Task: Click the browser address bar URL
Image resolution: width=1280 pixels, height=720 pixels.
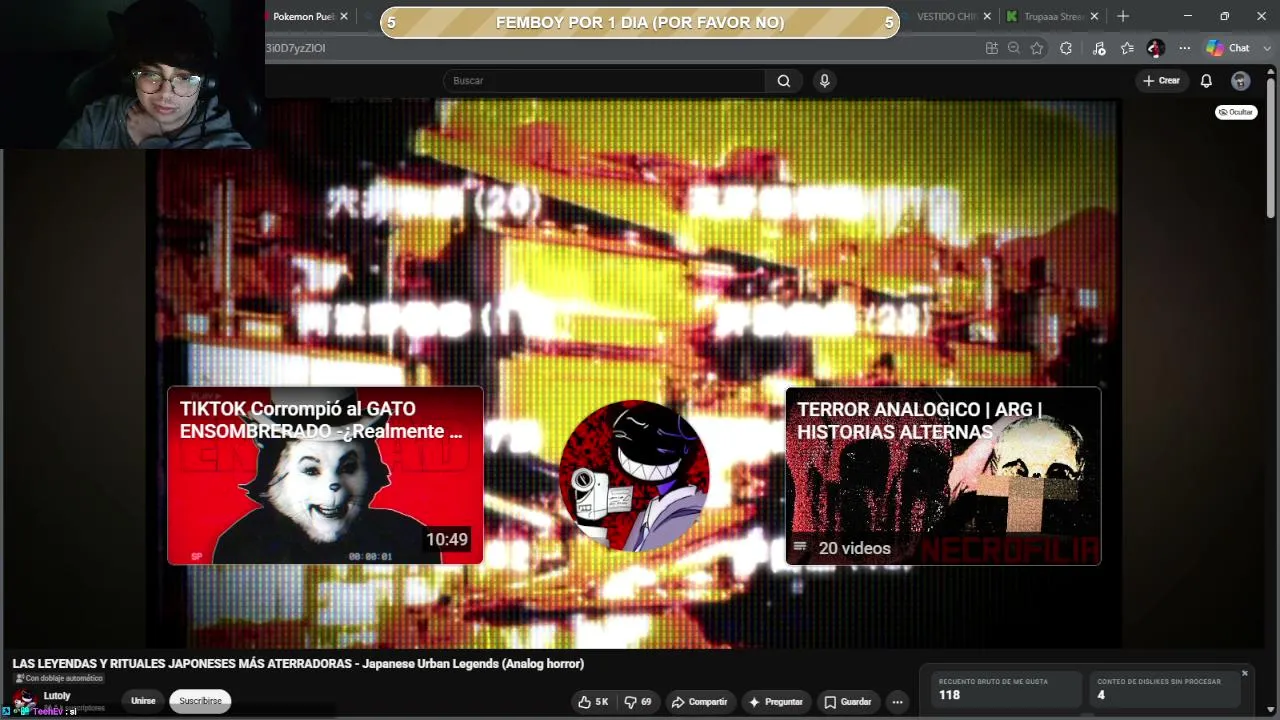Action: click(296, 48)
